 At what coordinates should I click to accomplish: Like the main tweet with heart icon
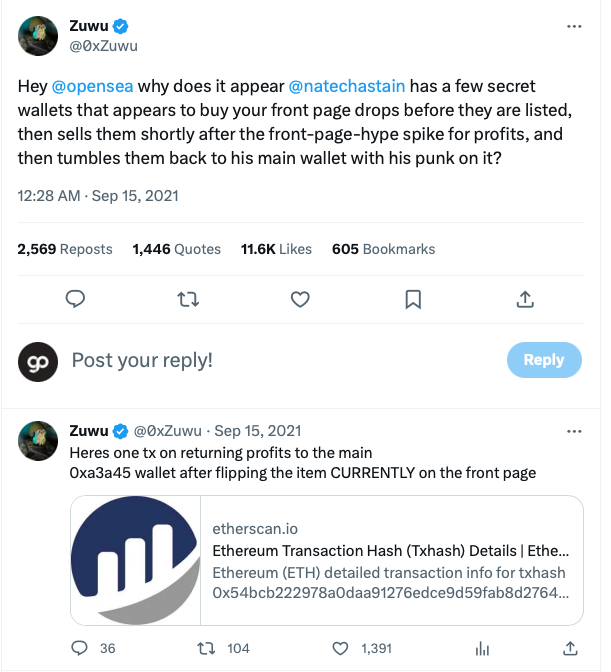coord(299,298)
